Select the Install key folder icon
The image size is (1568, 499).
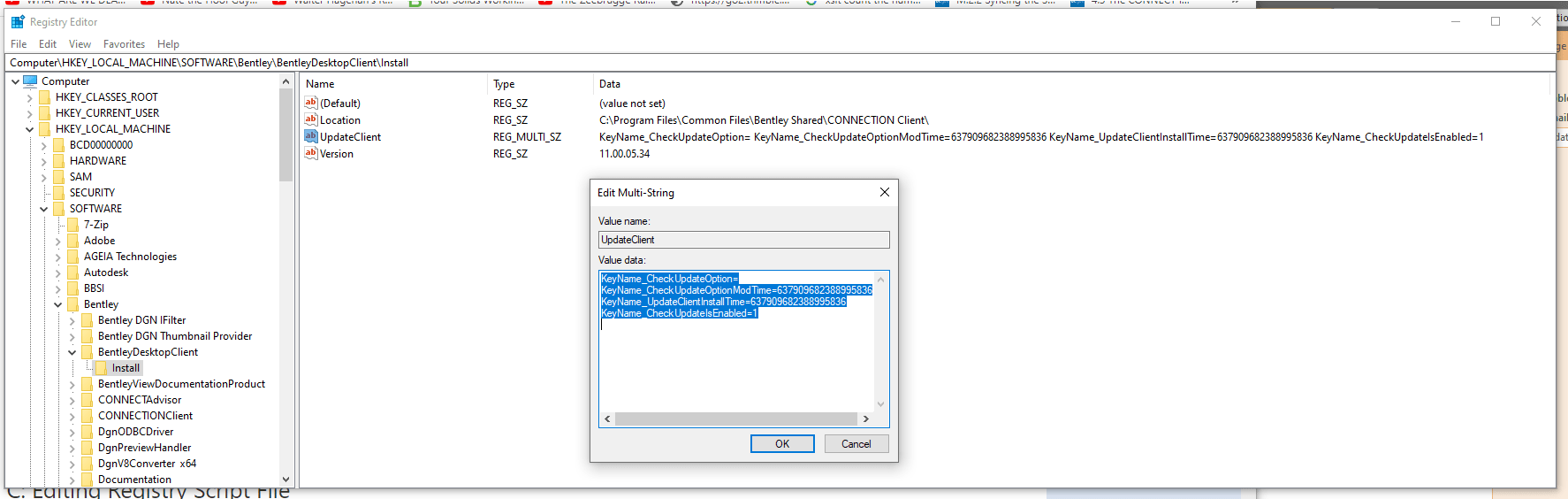102,368
